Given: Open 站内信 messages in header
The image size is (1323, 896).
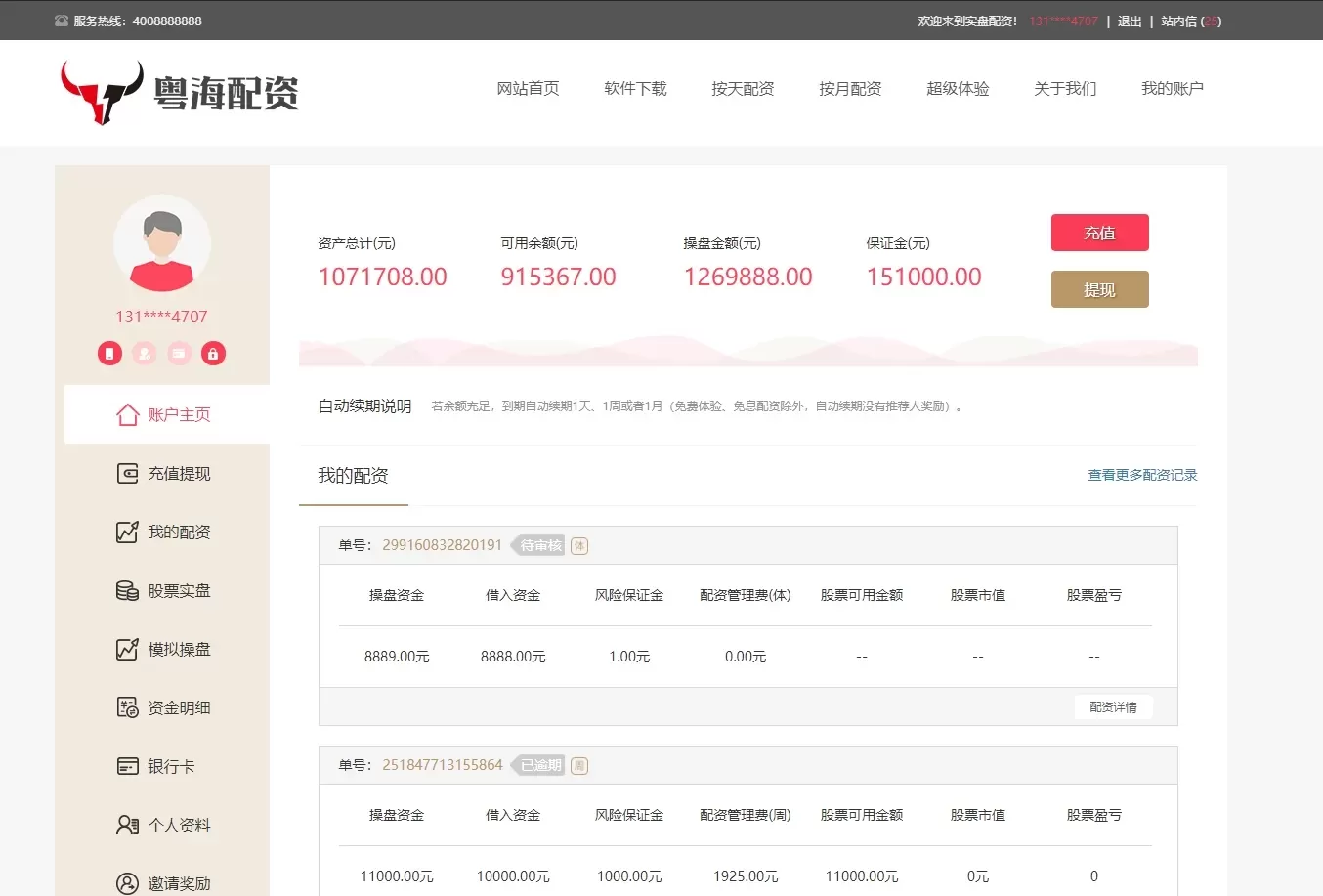Looking at the screenshot, I should pos(1190,21).
